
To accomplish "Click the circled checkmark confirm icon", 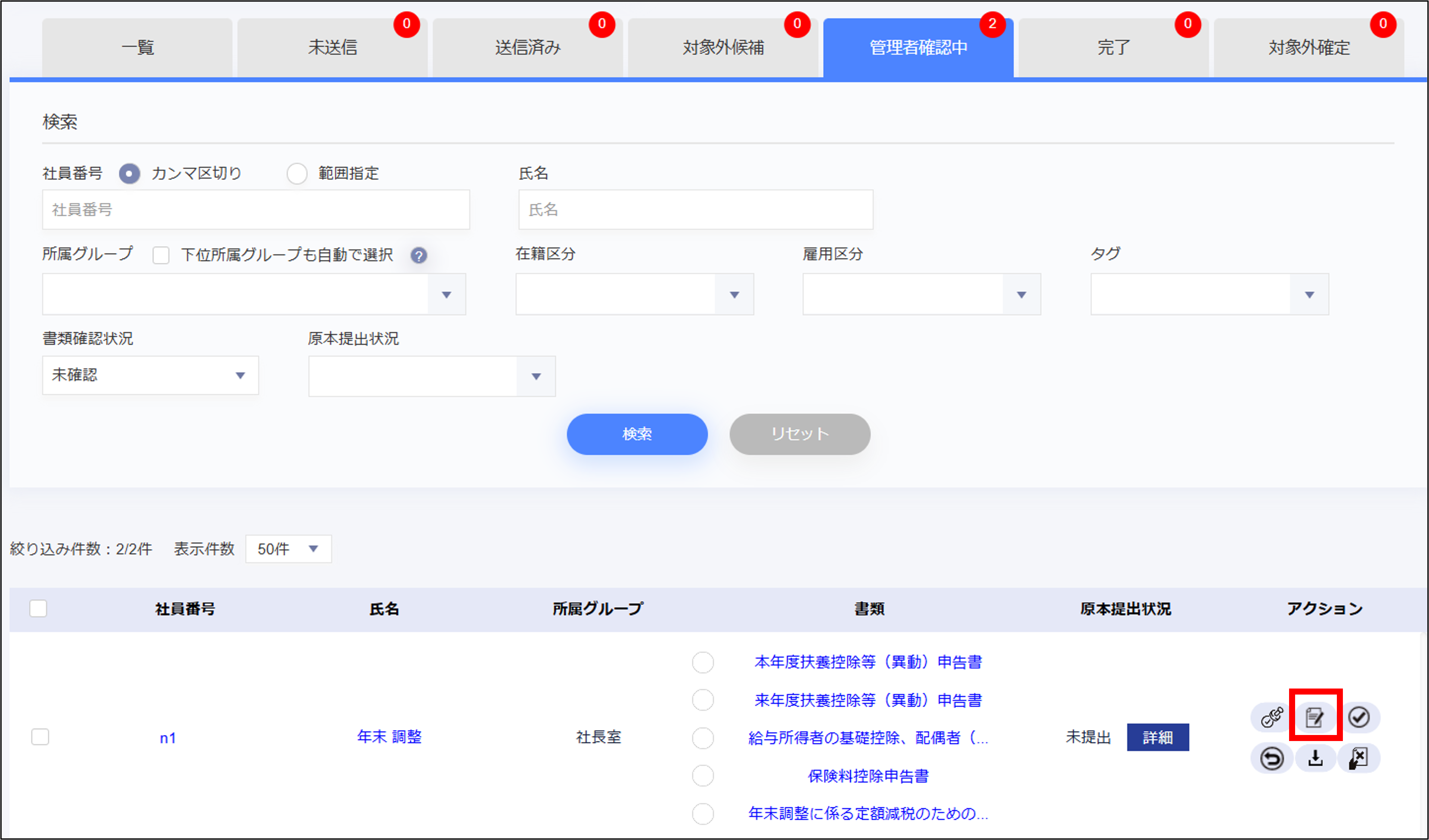I will [x=1359, y=717].
